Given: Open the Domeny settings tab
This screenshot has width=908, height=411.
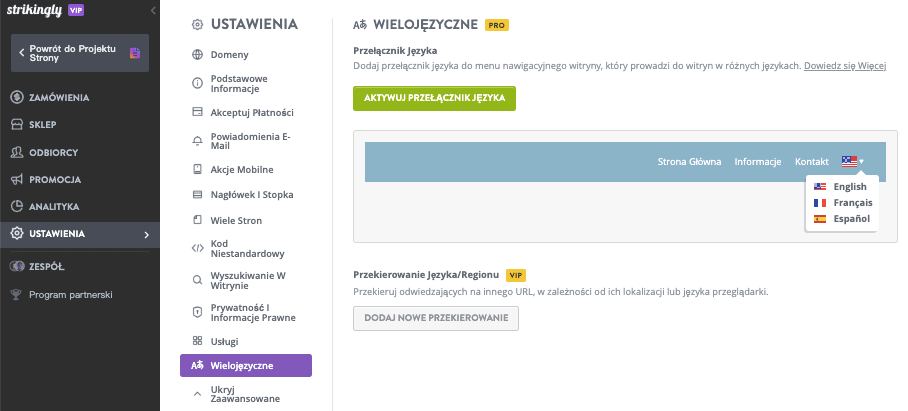Looking at the screenshot, I should (229, 55).
